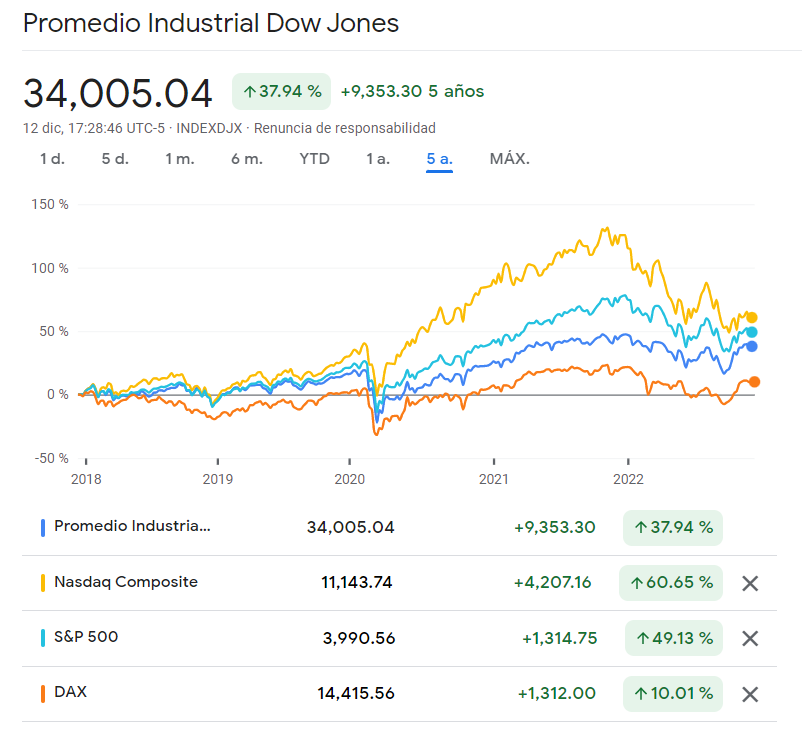Click the Promedio Industrial Dow Jones title
Screen dimensions: 802x731
(211, 24)
